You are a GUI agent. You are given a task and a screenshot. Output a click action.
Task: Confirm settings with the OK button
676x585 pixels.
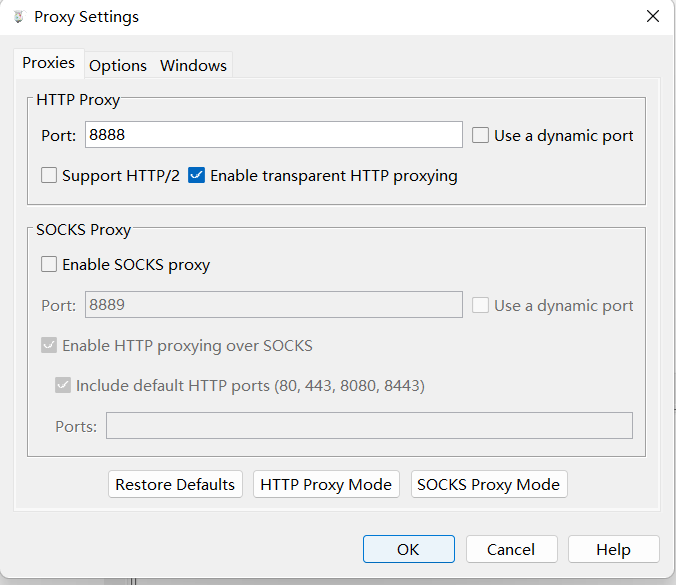pyautogui.click(x=408, y=549)
